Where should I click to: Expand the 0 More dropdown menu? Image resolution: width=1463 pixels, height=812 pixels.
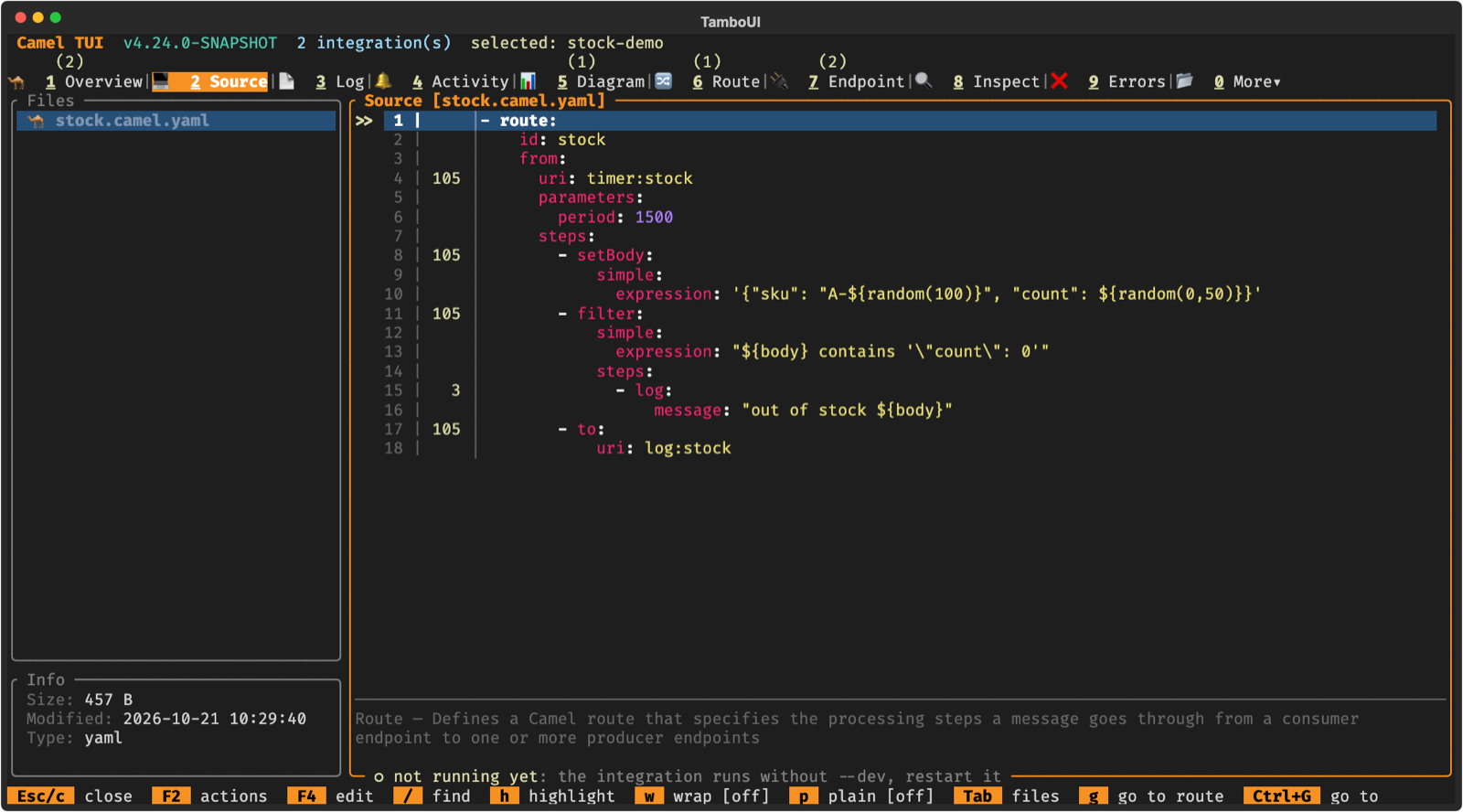click(1247, 82)
